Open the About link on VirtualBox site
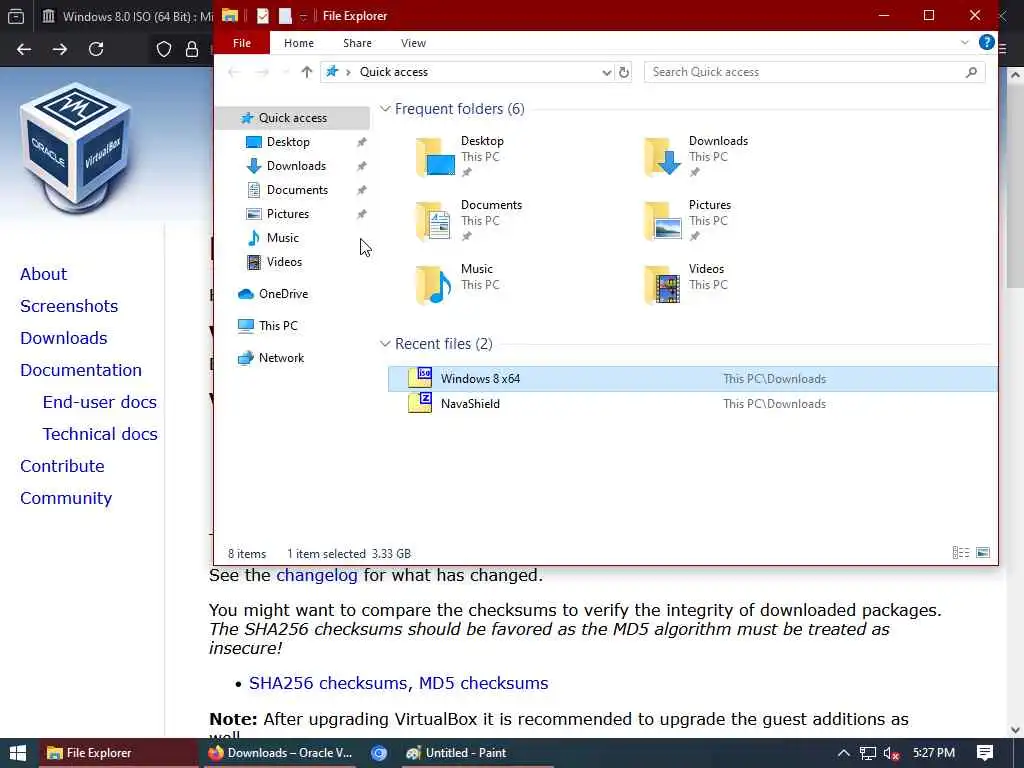The width and height of the screenshot is (1024, 768). (x=43, y=274)
